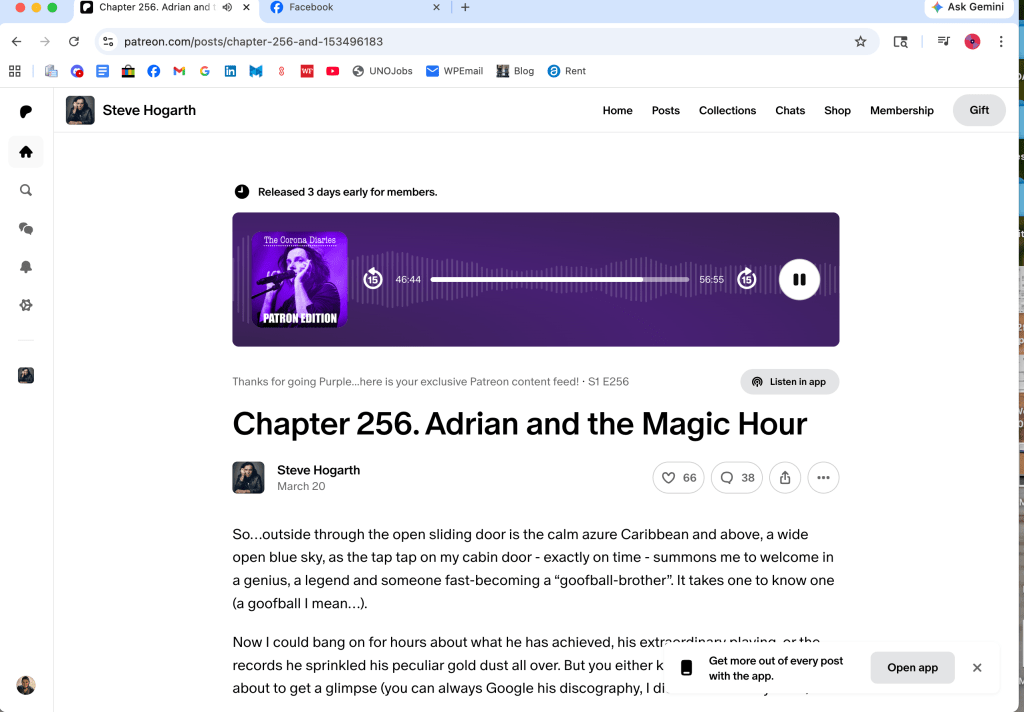Click the Listen in app button

(x=789, y=382)
